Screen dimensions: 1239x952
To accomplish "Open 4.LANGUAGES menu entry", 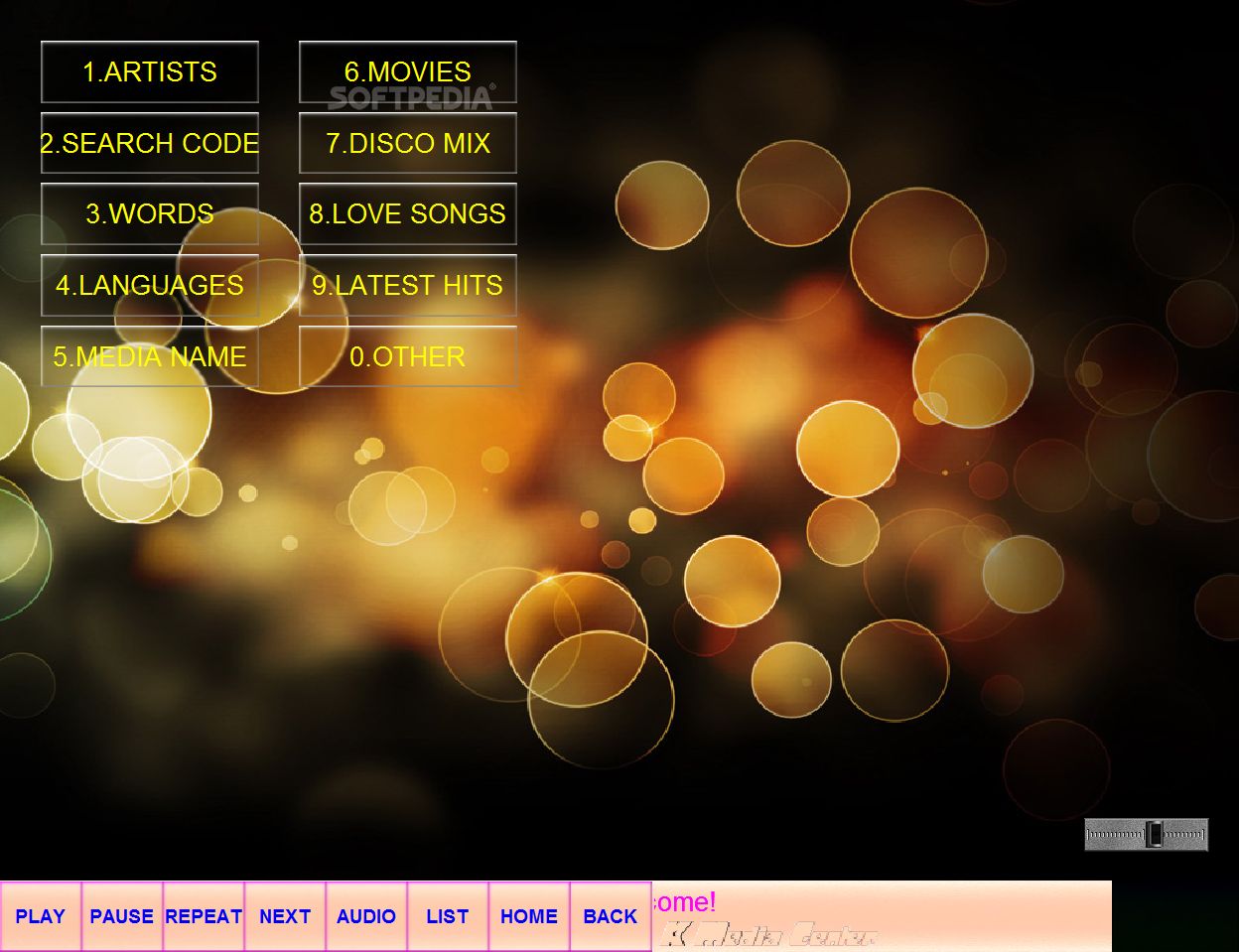I will (x=150, y=286).
